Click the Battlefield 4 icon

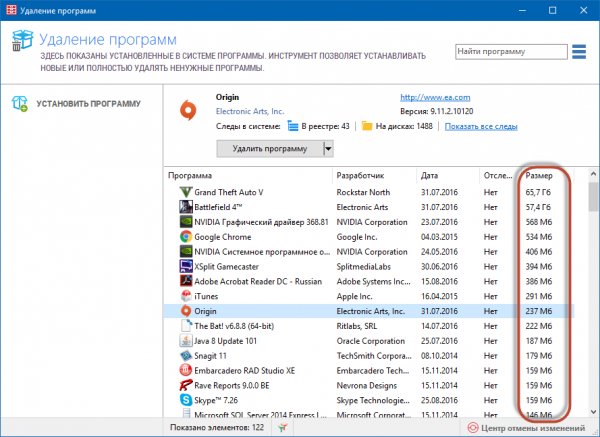[186, 207]
